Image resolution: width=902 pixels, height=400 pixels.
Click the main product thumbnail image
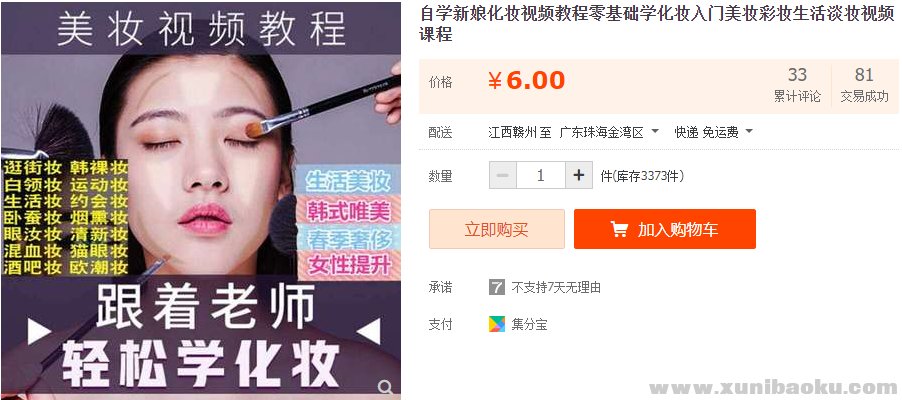pos(201,200)
